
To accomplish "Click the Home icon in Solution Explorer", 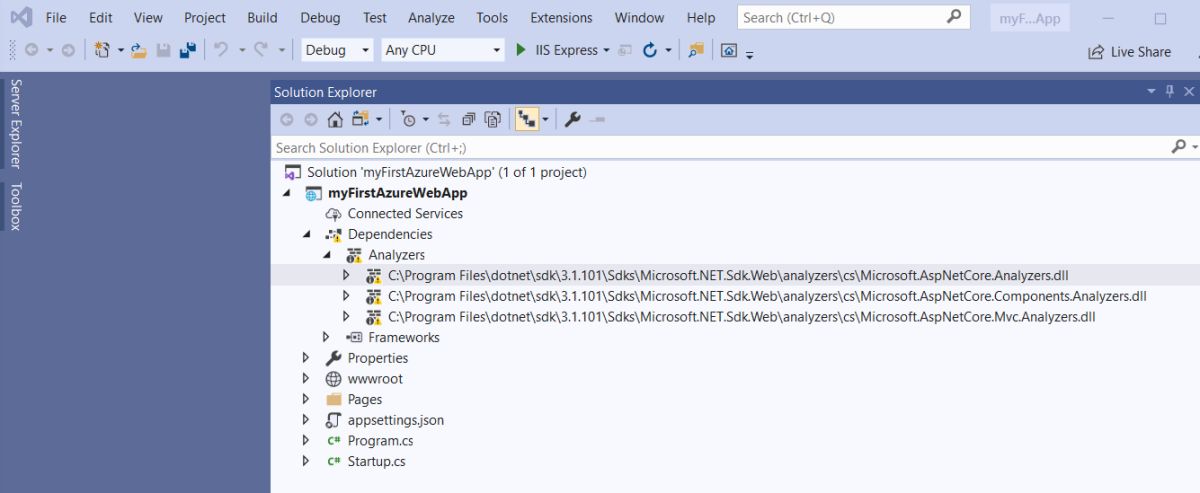I will point(335,119).
